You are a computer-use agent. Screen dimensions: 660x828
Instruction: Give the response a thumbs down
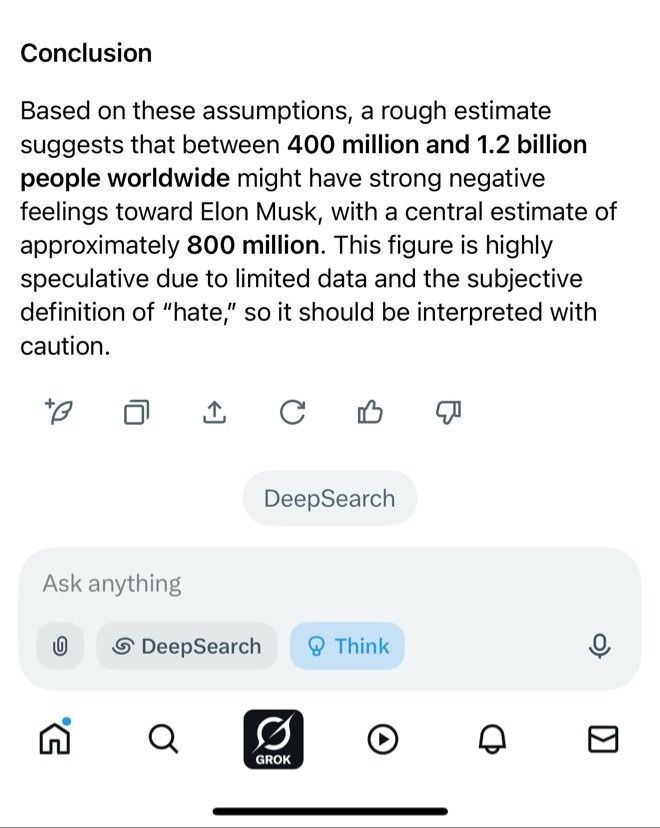point(448,412)
